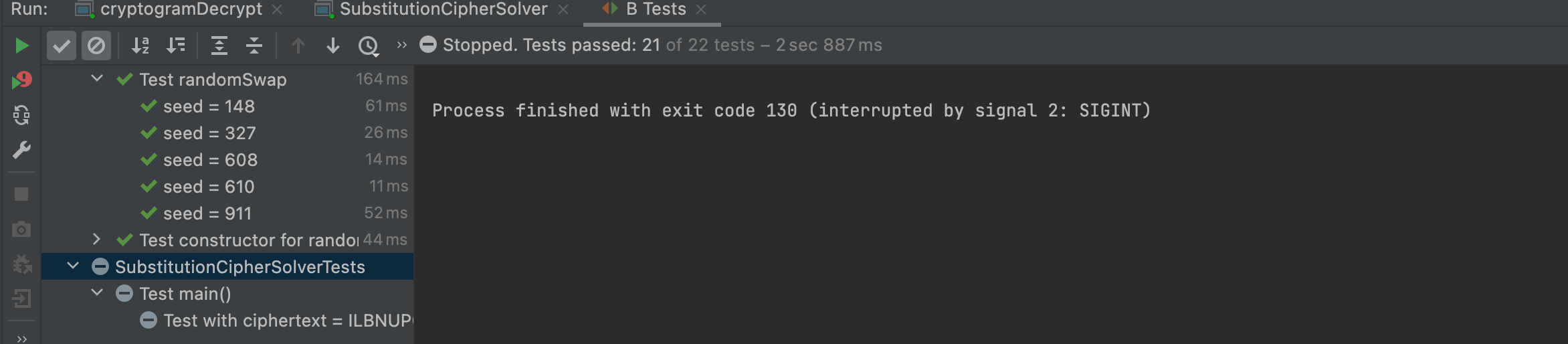Image resolution: width=1568 pixels, height=344 pixels.
Task: Toggle Show Ignored tests button
Action: pyautogui.click(x=96, y=46)
